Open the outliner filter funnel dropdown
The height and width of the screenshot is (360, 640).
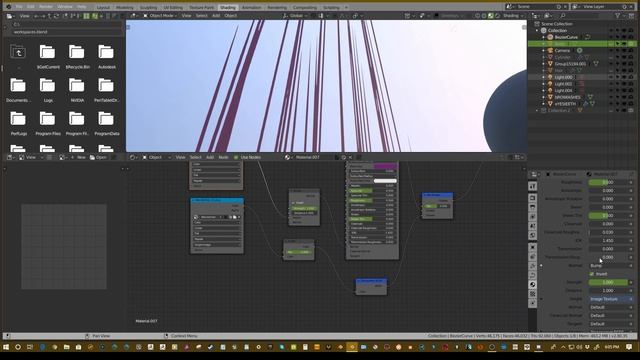click(x=619, y=16)
